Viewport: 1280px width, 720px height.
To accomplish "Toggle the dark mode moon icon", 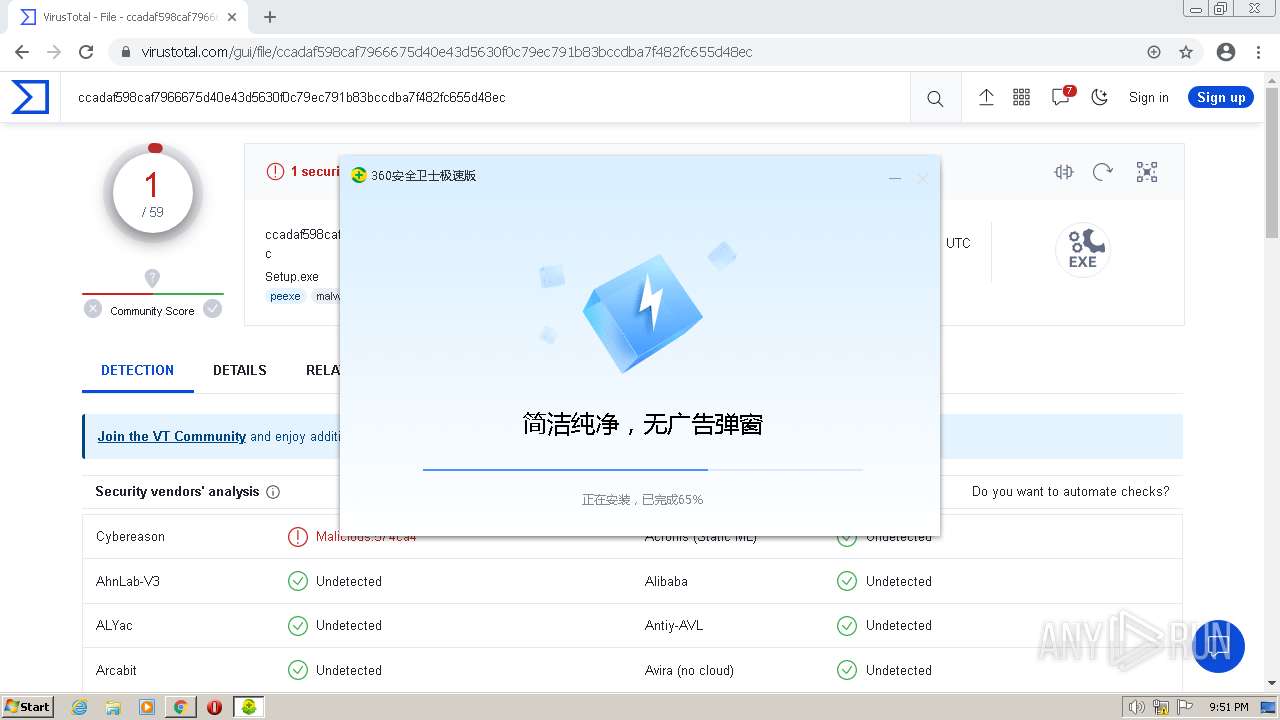I will click(x=1100, y=97).
